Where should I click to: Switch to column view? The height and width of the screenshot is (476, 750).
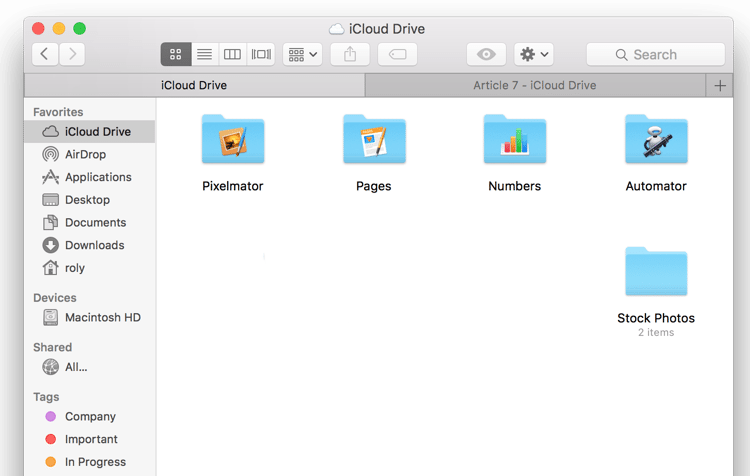[x=232, y=54]
